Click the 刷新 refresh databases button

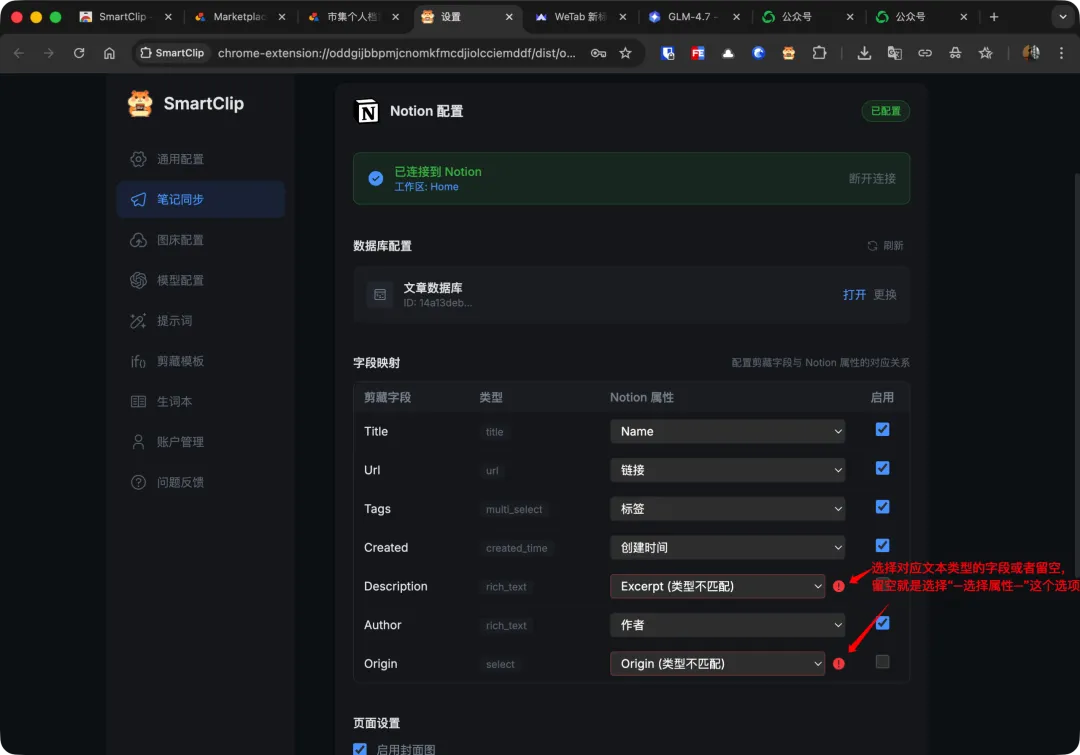click(x=885, y=246)
